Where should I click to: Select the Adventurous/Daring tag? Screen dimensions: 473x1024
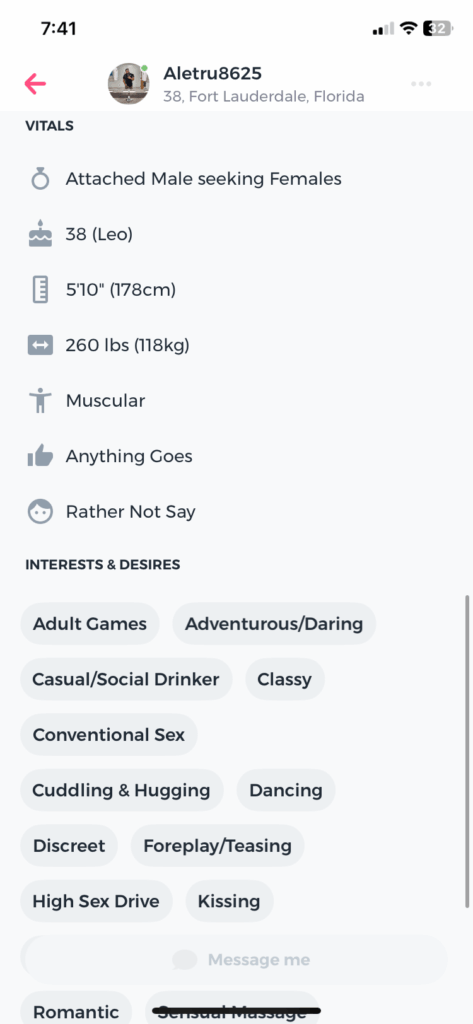[x=274, y=624]
